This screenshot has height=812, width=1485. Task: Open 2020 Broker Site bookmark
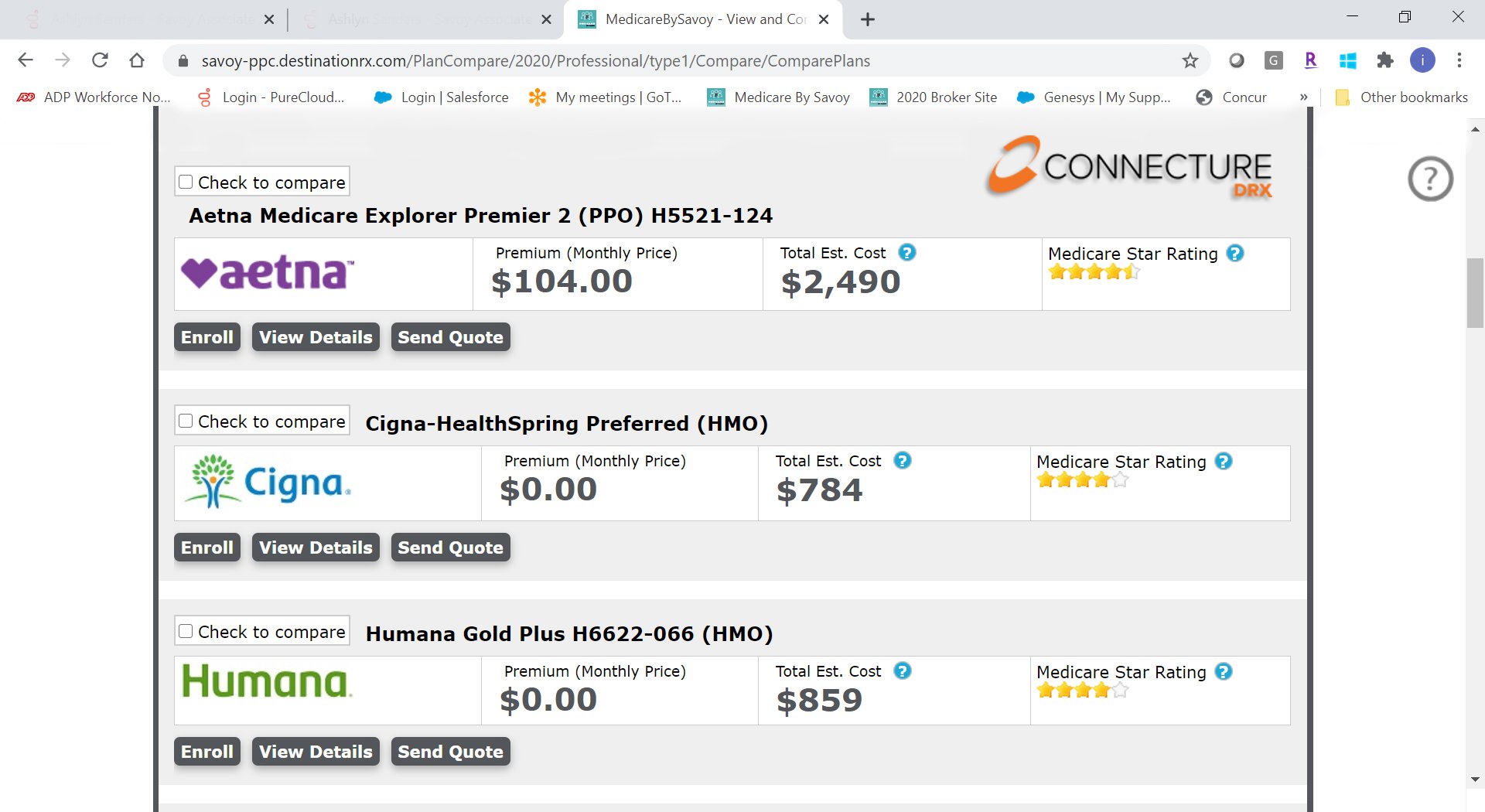click(x=934, y=97)
